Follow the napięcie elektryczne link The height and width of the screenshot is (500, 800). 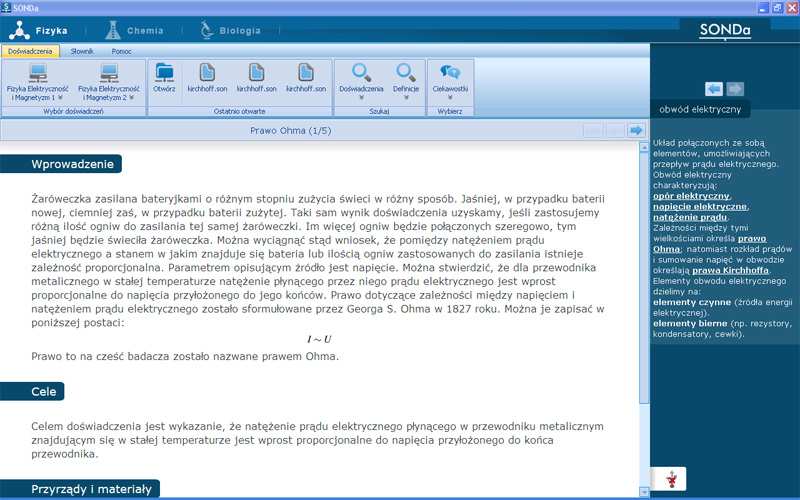700,207
